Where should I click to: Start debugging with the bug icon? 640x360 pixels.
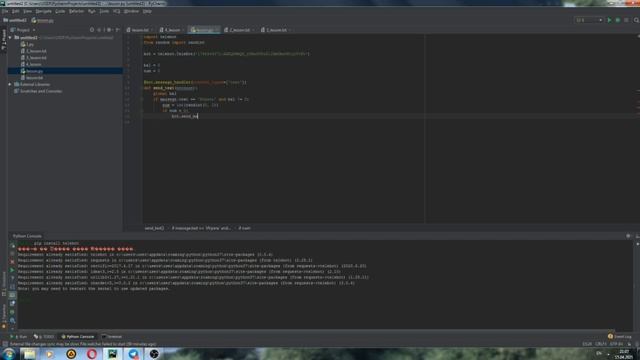(x=618, y=20)
